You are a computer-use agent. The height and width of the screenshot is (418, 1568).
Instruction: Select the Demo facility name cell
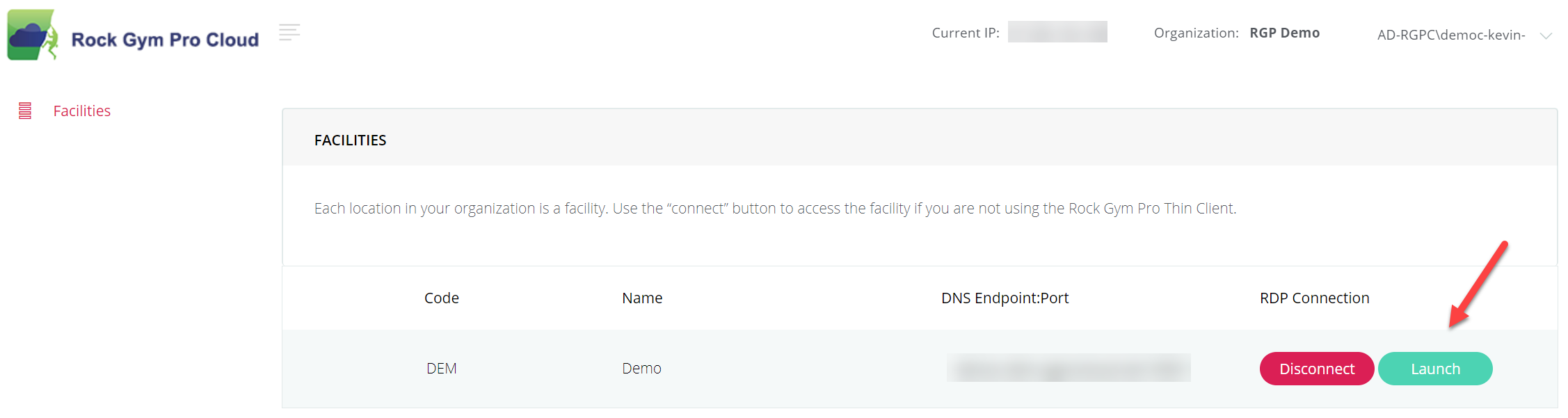click(641, 369)
